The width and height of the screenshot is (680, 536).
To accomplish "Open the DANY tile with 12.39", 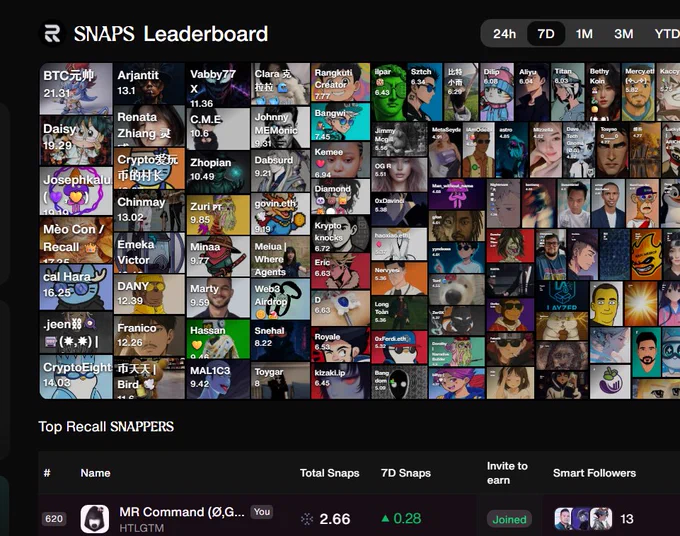I will pyautogui.click(x=149, y=294).
